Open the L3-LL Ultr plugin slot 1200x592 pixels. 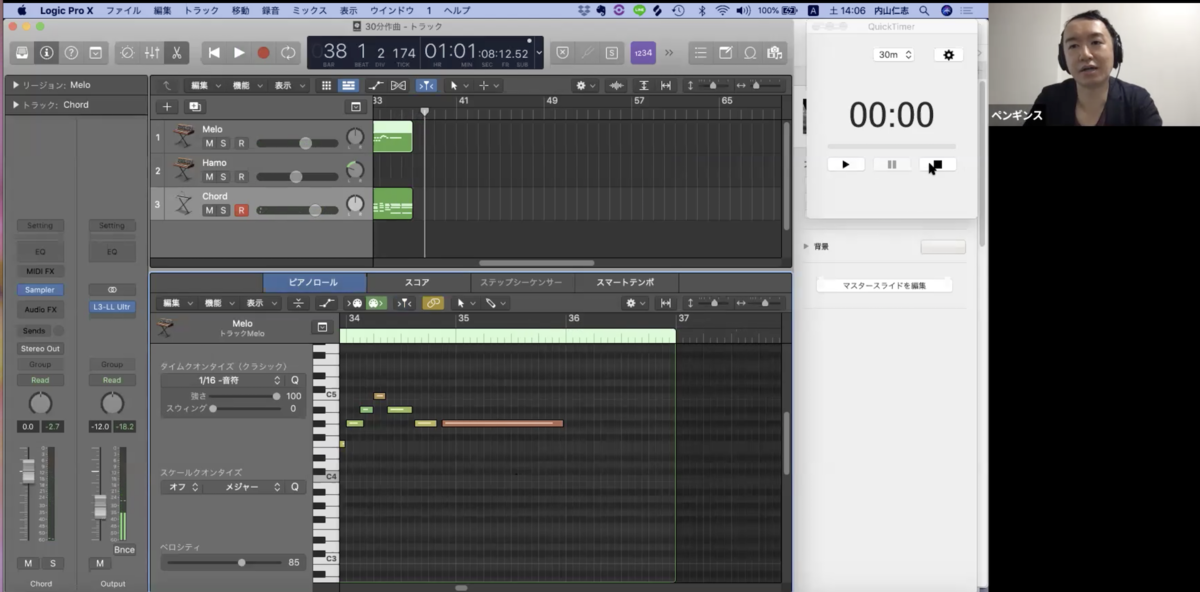[x=112, y=307]
